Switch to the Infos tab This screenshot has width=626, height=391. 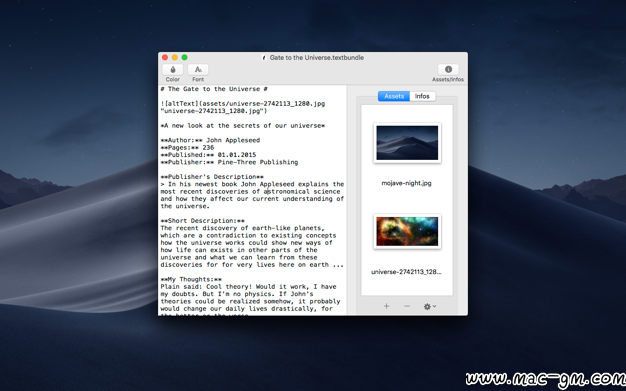coord(422,96)
